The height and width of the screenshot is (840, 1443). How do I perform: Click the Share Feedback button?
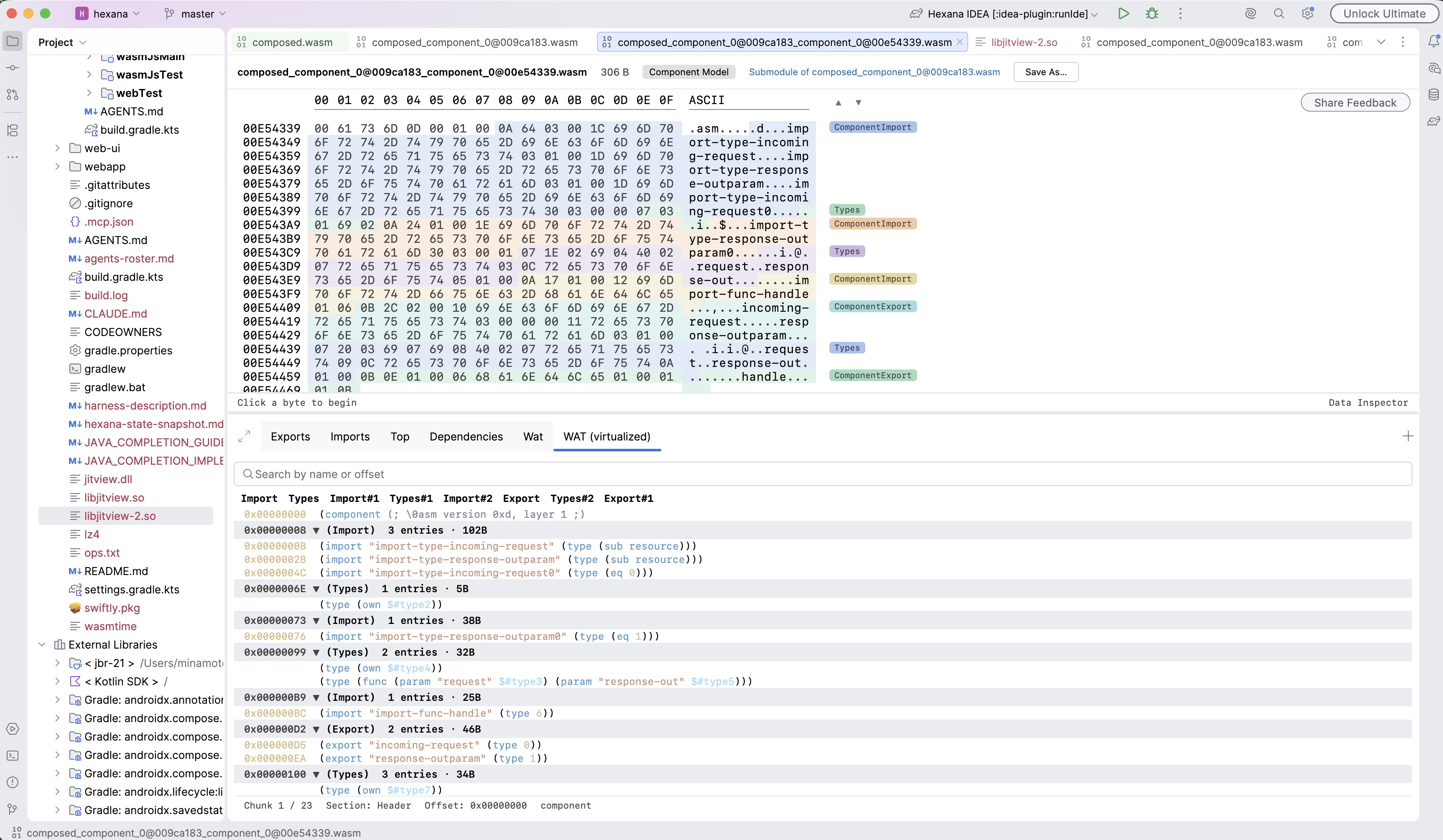(x=1355, y=103)
